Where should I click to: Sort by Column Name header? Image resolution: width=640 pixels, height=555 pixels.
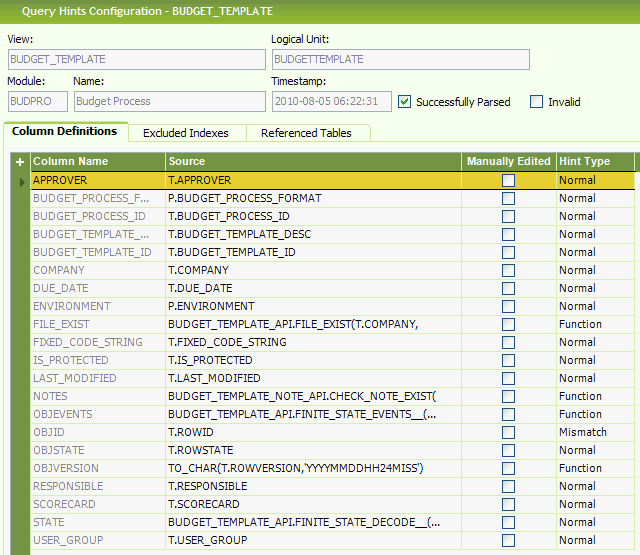point(97,162)
